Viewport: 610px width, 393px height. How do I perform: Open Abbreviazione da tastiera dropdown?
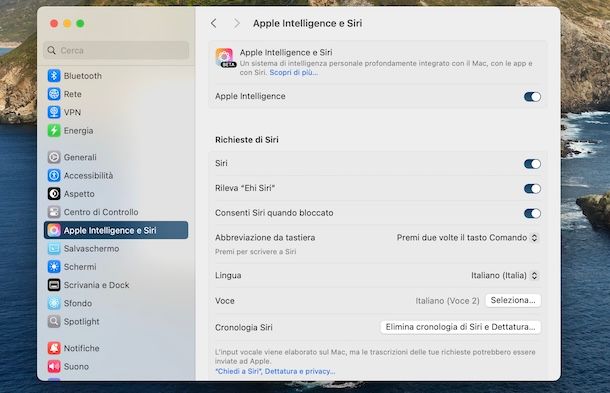[467, 238]
